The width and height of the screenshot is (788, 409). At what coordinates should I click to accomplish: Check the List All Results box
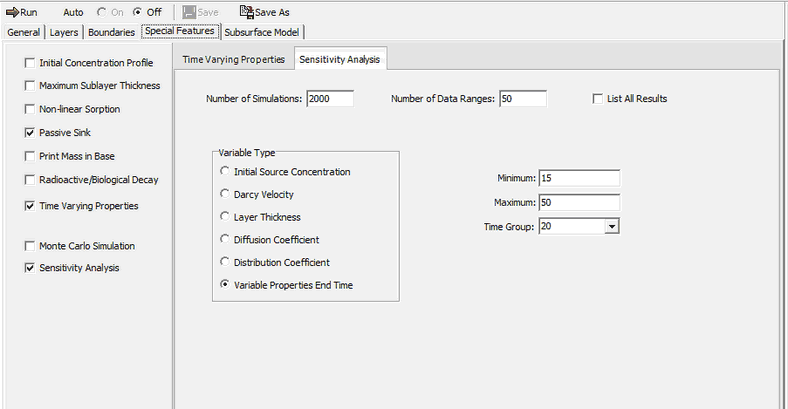click(x=598, y=99)
